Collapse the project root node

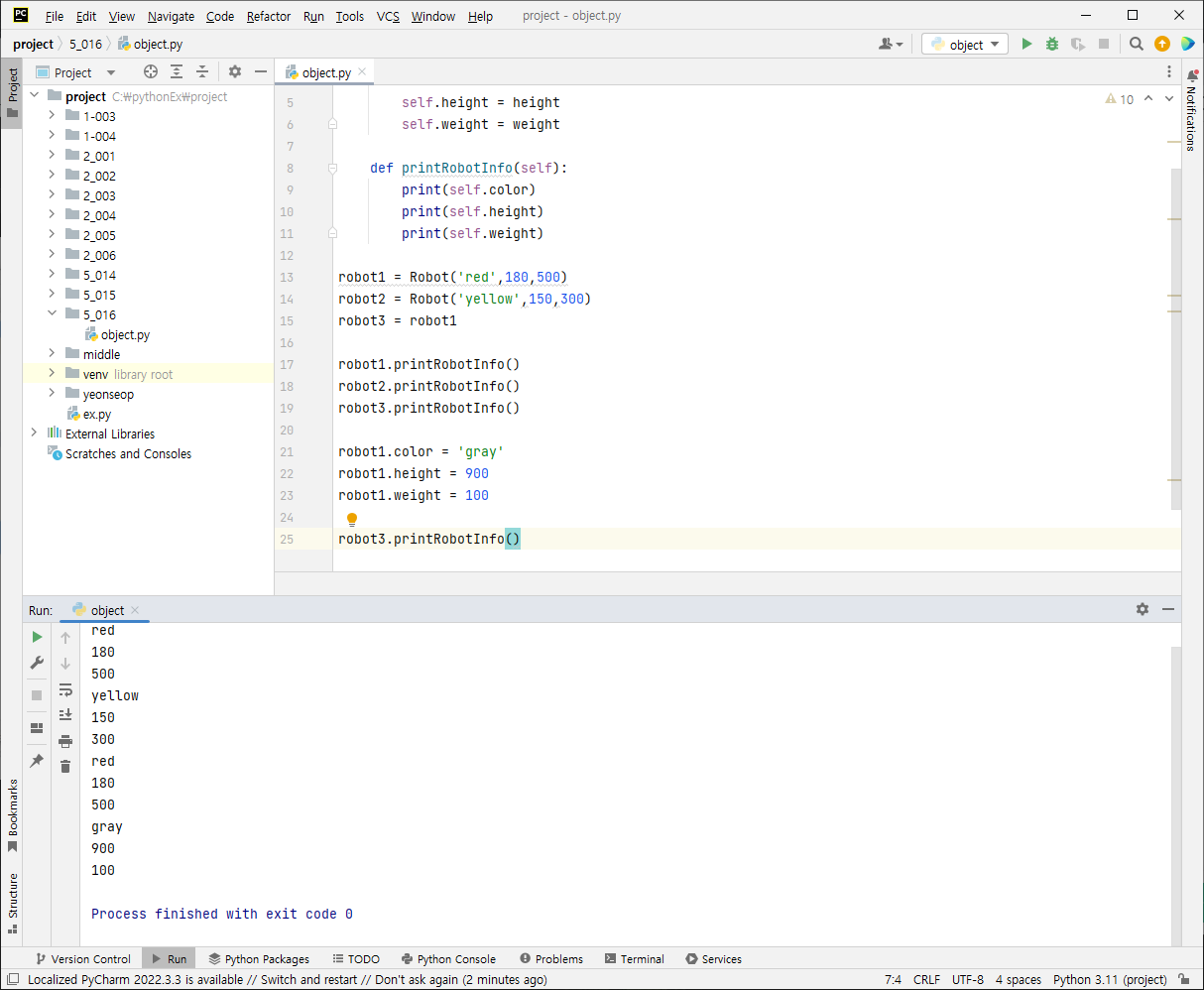34,96
